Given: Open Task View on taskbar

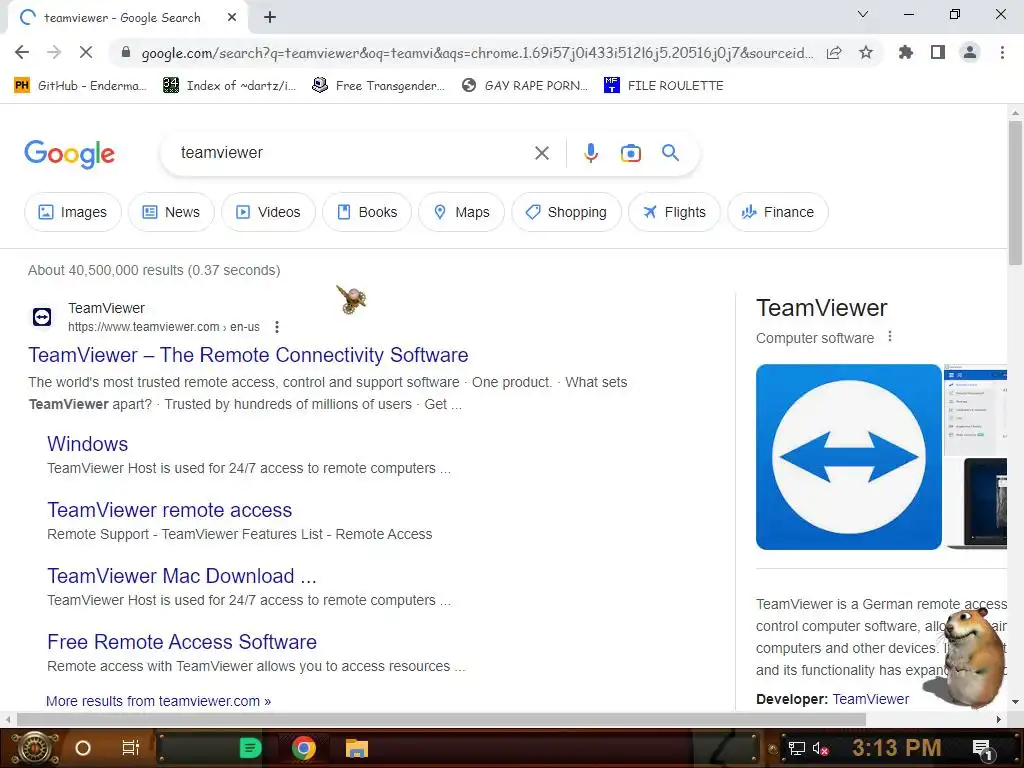Looking at the screenshot, I should tap(131, 748).
